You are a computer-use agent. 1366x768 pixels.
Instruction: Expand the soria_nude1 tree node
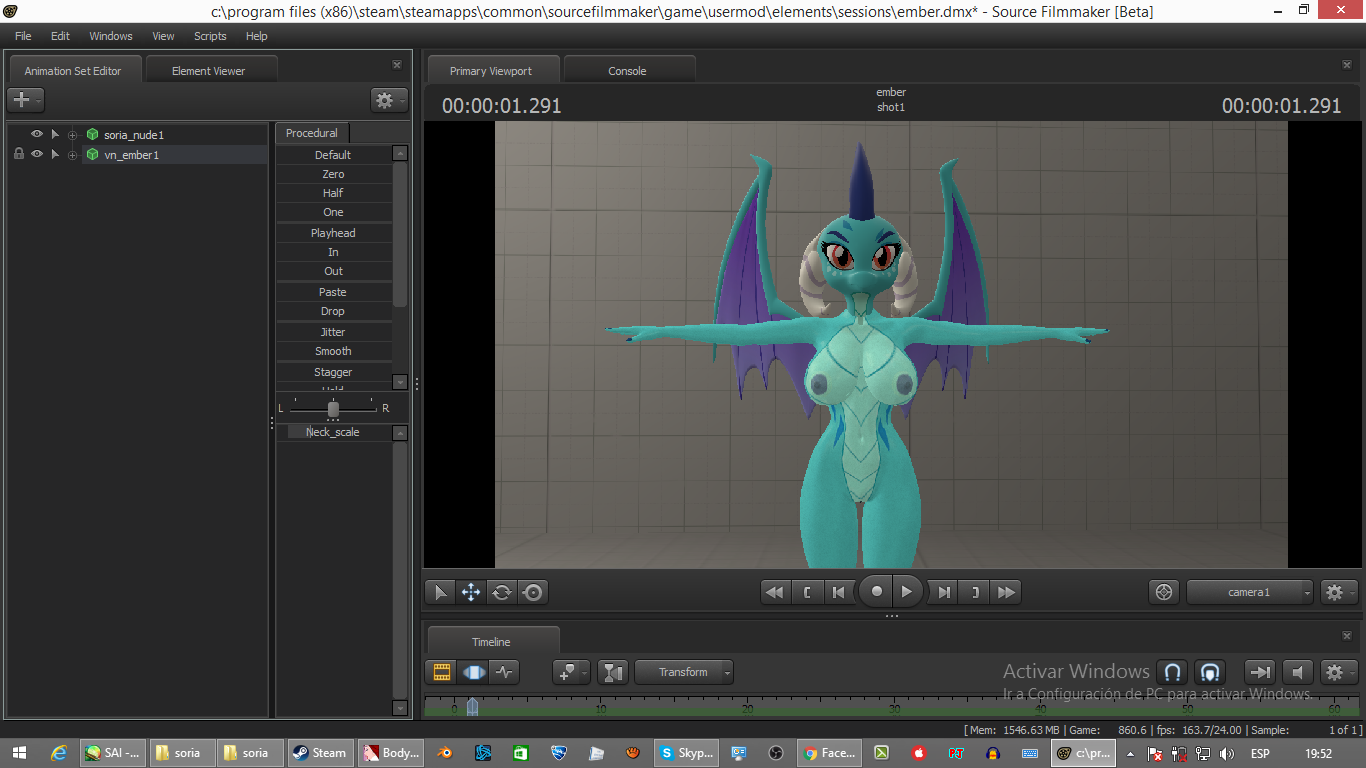click(x=72, y=135)
